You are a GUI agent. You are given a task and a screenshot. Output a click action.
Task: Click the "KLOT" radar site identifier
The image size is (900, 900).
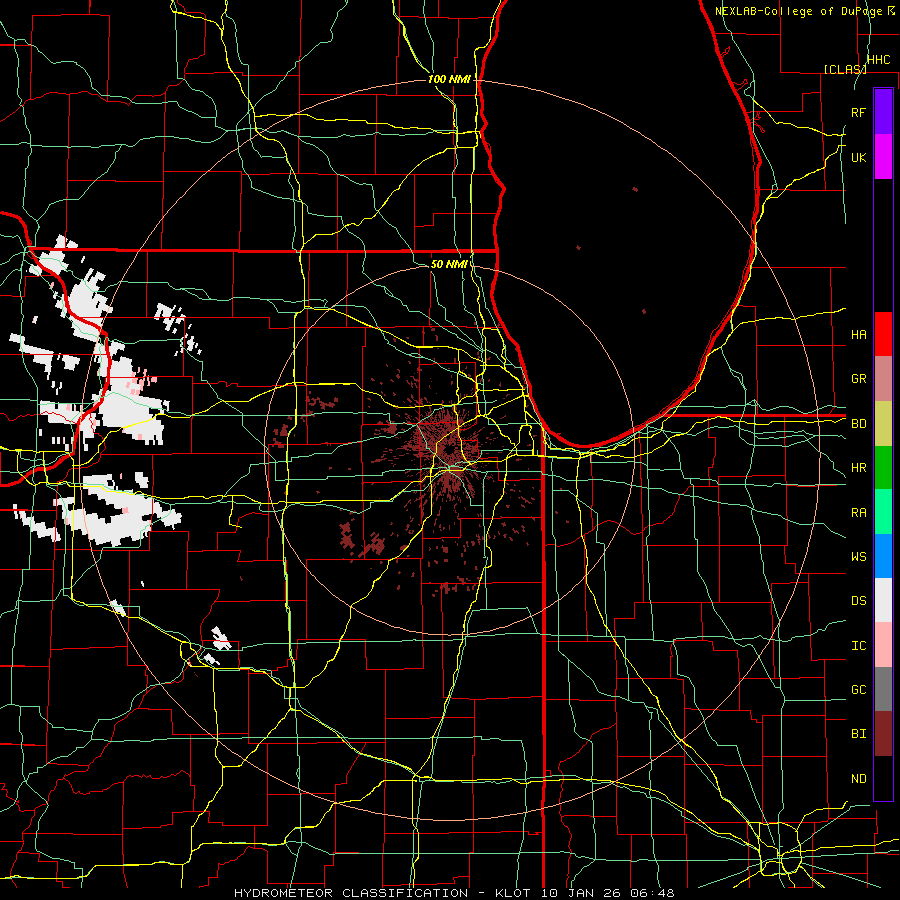point(513,893)
